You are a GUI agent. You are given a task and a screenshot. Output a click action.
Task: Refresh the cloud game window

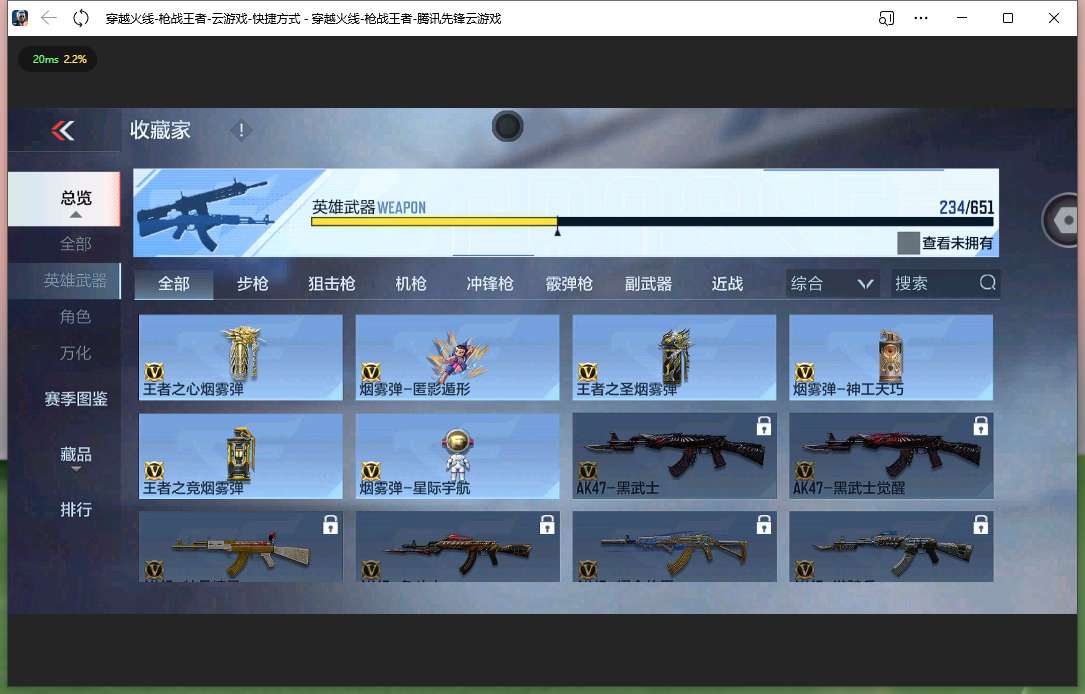(81, 18)
